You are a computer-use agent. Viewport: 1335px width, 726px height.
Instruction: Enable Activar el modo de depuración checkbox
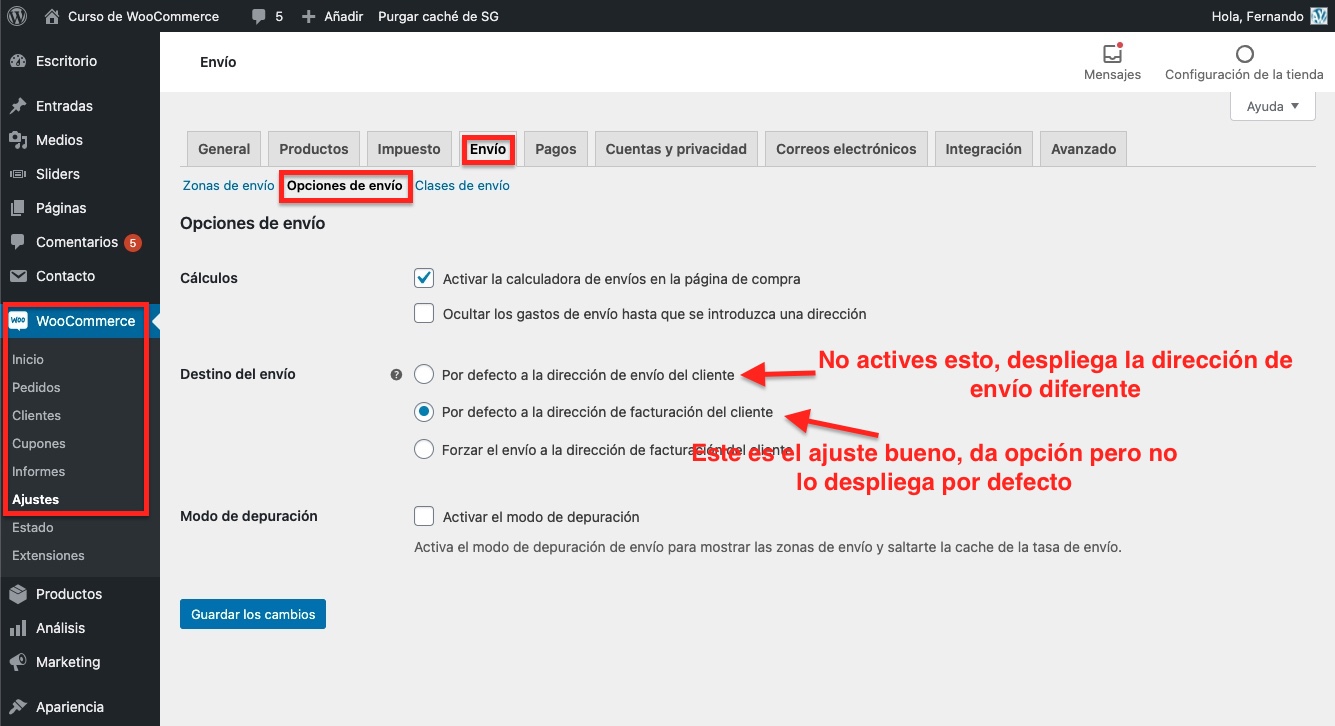click(424, 516)
